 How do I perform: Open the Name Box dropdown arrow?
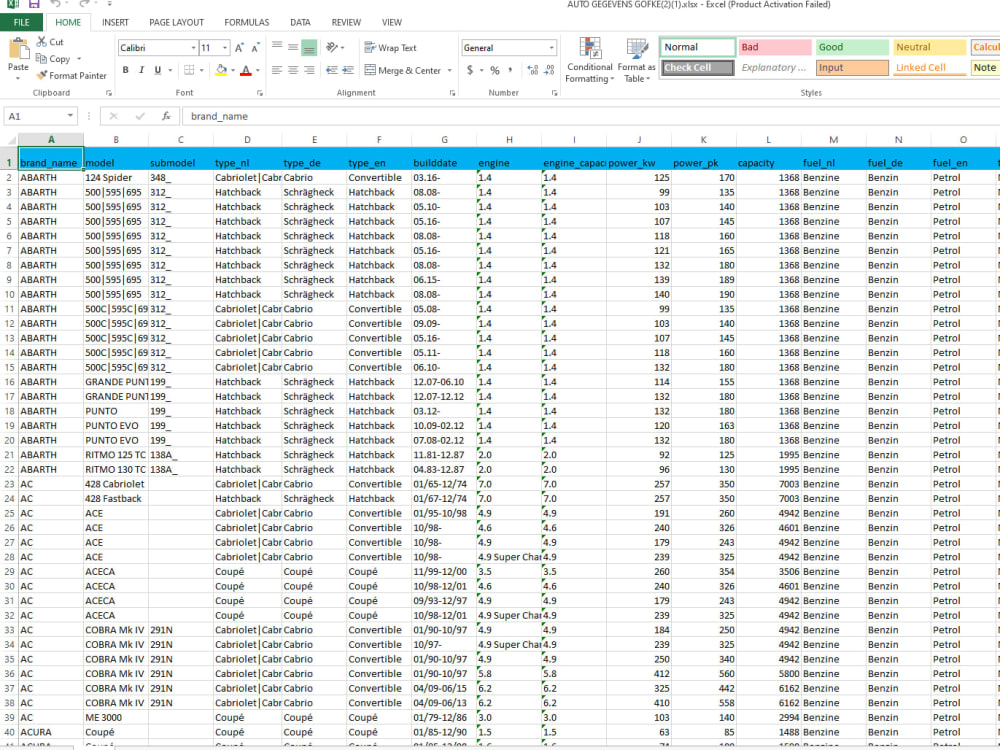point(70,116)
